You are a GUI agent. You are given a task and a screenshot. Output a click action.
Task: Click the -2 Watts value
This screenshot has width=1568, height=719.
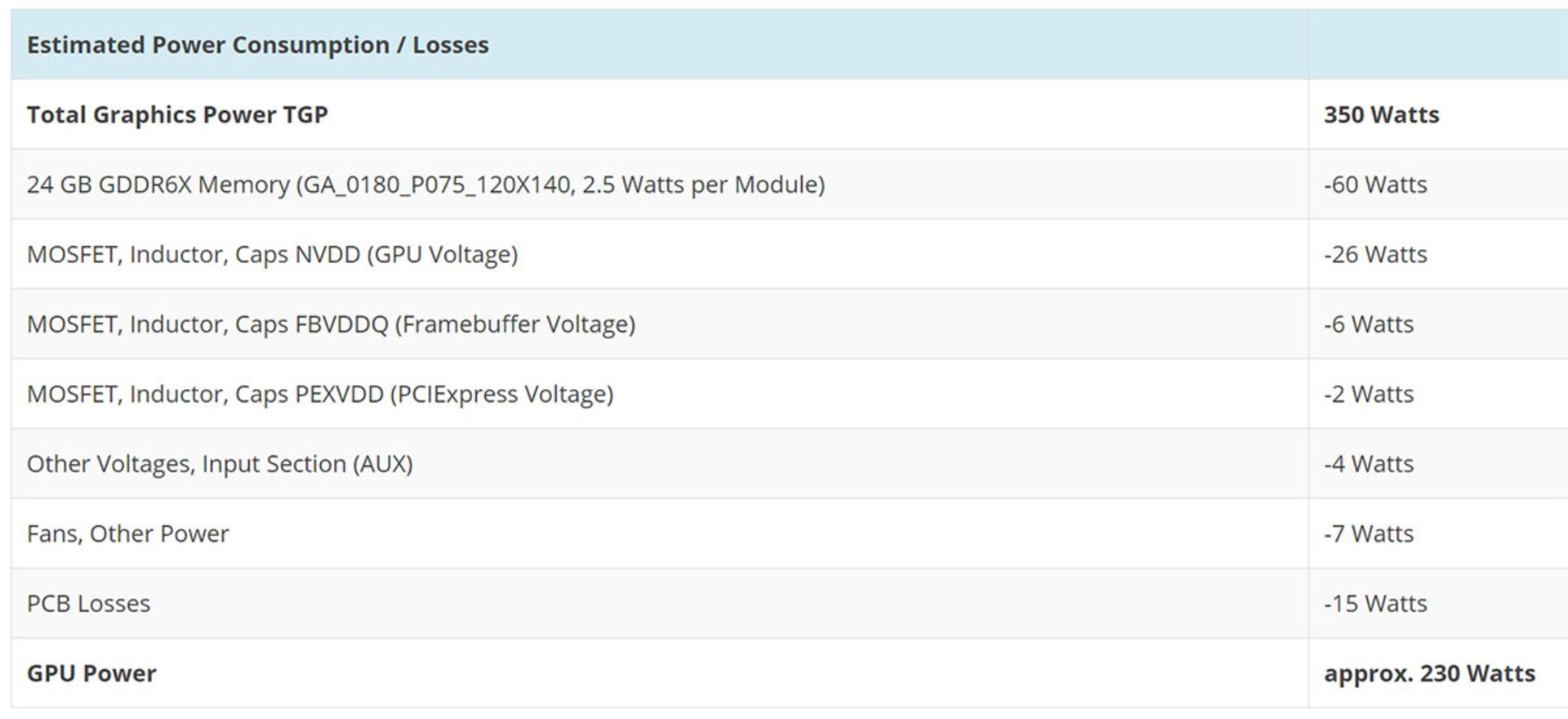click(x=1369, y=395)
